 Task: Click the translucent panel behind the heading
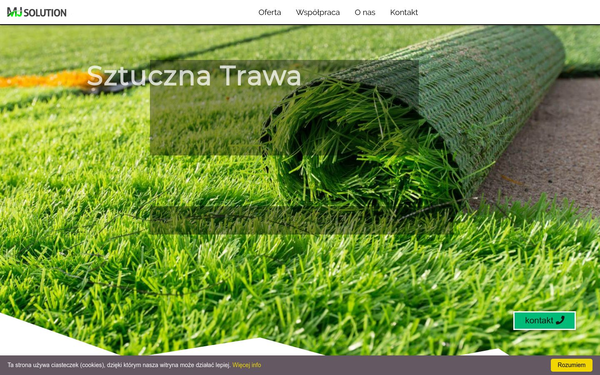284,108
